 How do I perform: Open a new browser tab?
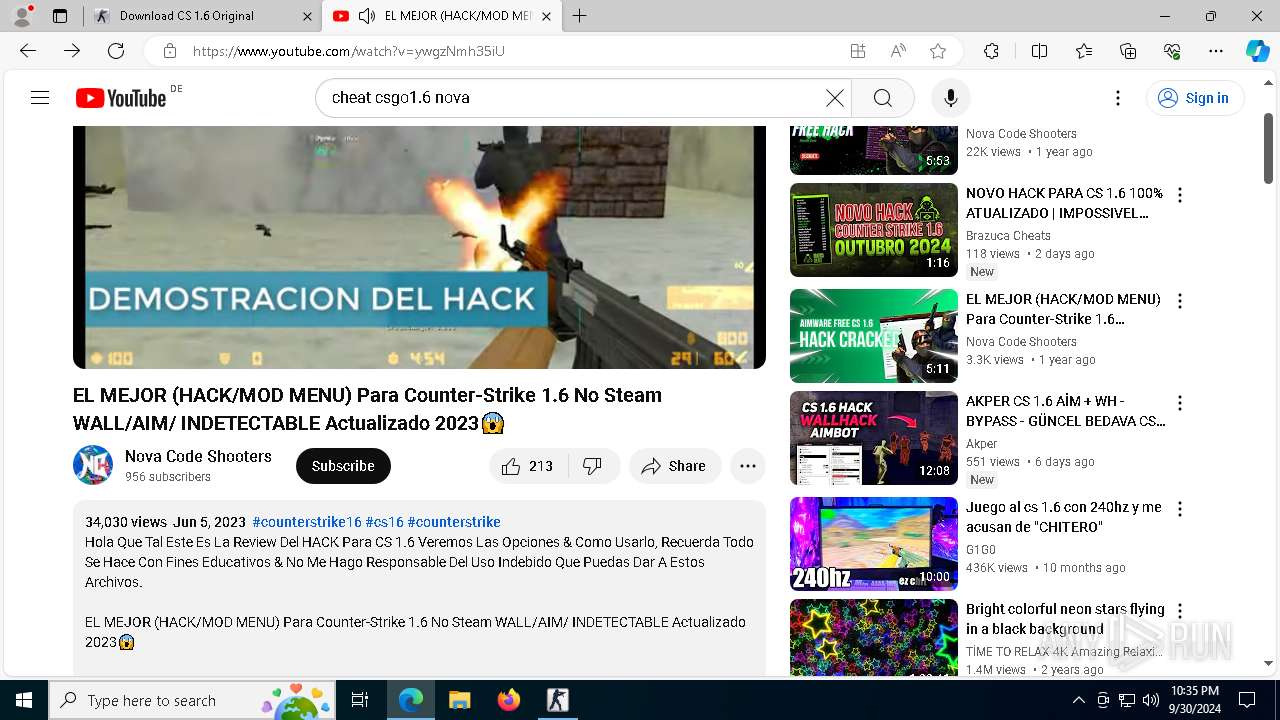point(579,16)
